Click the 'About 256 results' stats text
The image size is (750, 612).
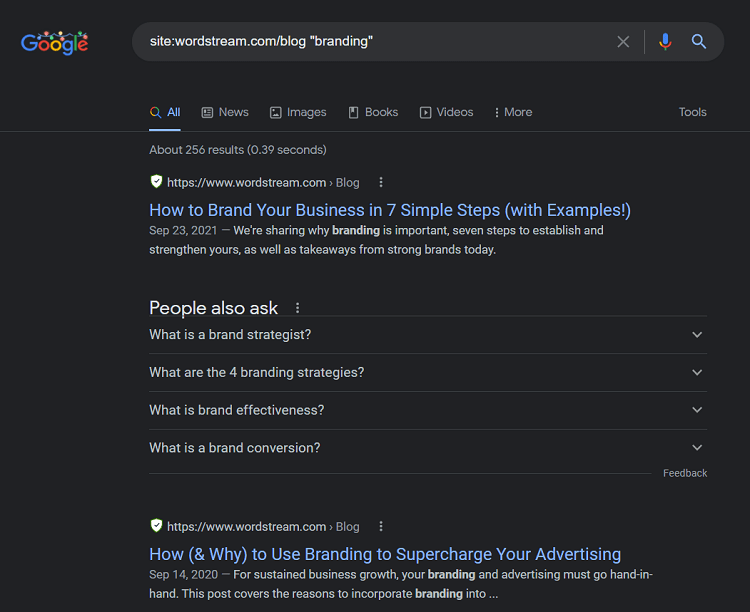point(238,150)
